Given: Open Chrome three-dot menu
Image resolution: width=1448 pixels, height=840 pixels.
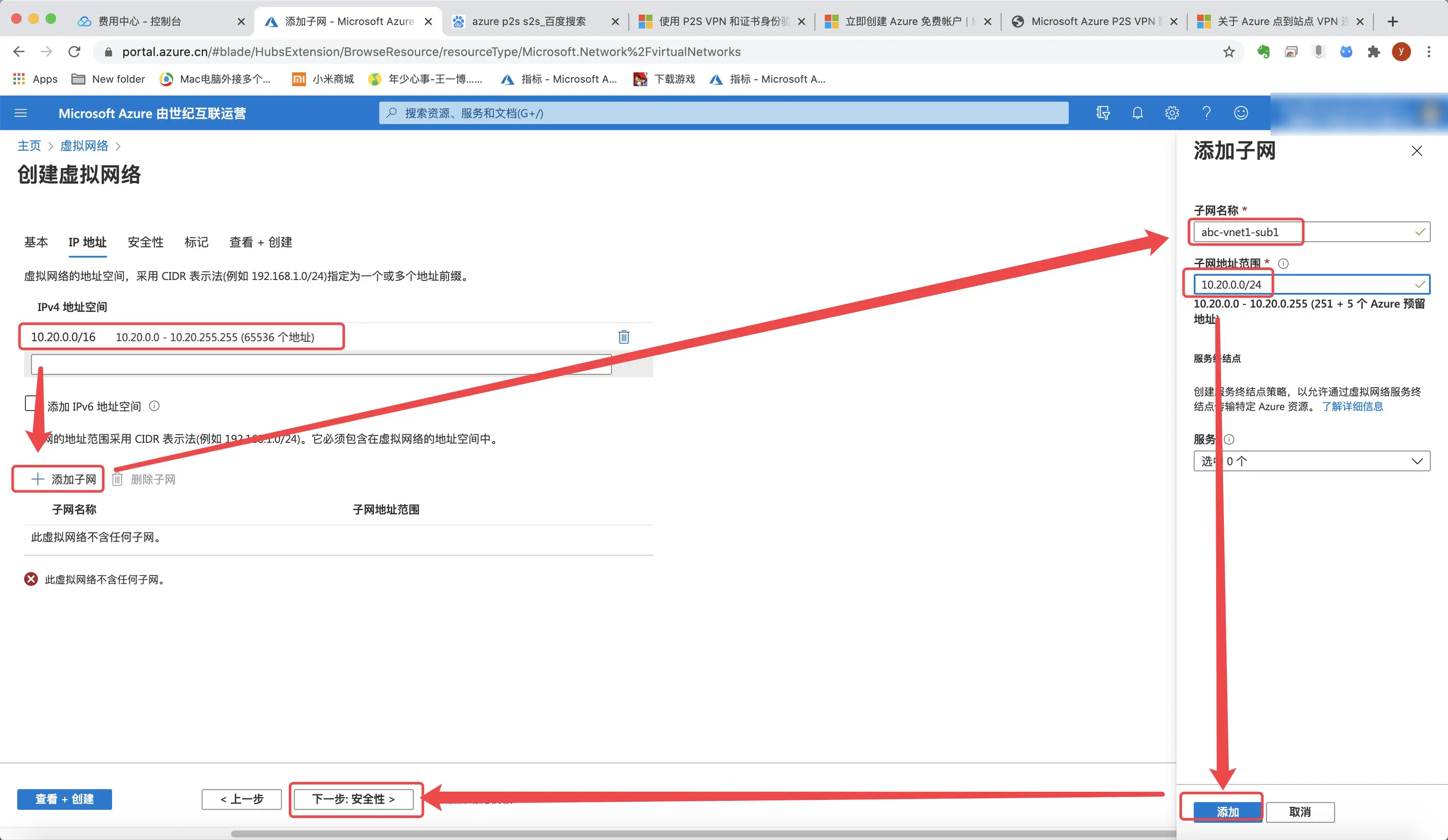Looking at the screenshot, I should click(1428, 52).
